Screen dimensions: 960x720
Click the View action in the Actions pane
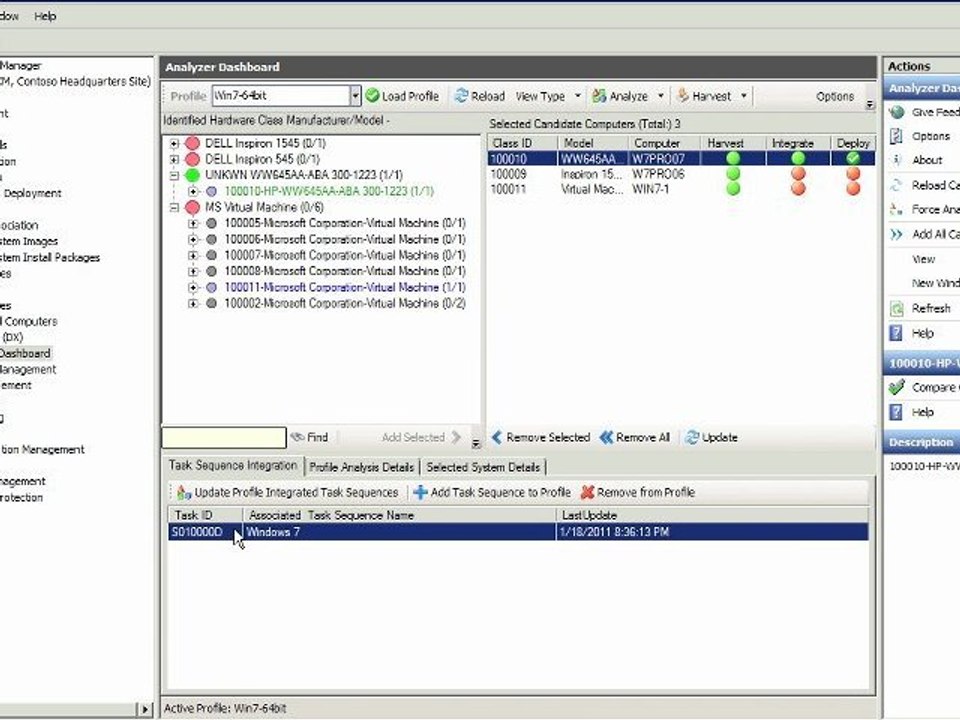(x=923, y=259)
